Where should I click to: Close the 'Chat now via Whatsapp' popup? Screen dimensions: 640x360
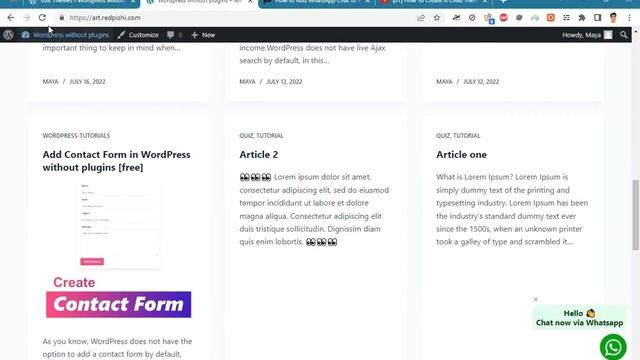[x=535, y=299]
